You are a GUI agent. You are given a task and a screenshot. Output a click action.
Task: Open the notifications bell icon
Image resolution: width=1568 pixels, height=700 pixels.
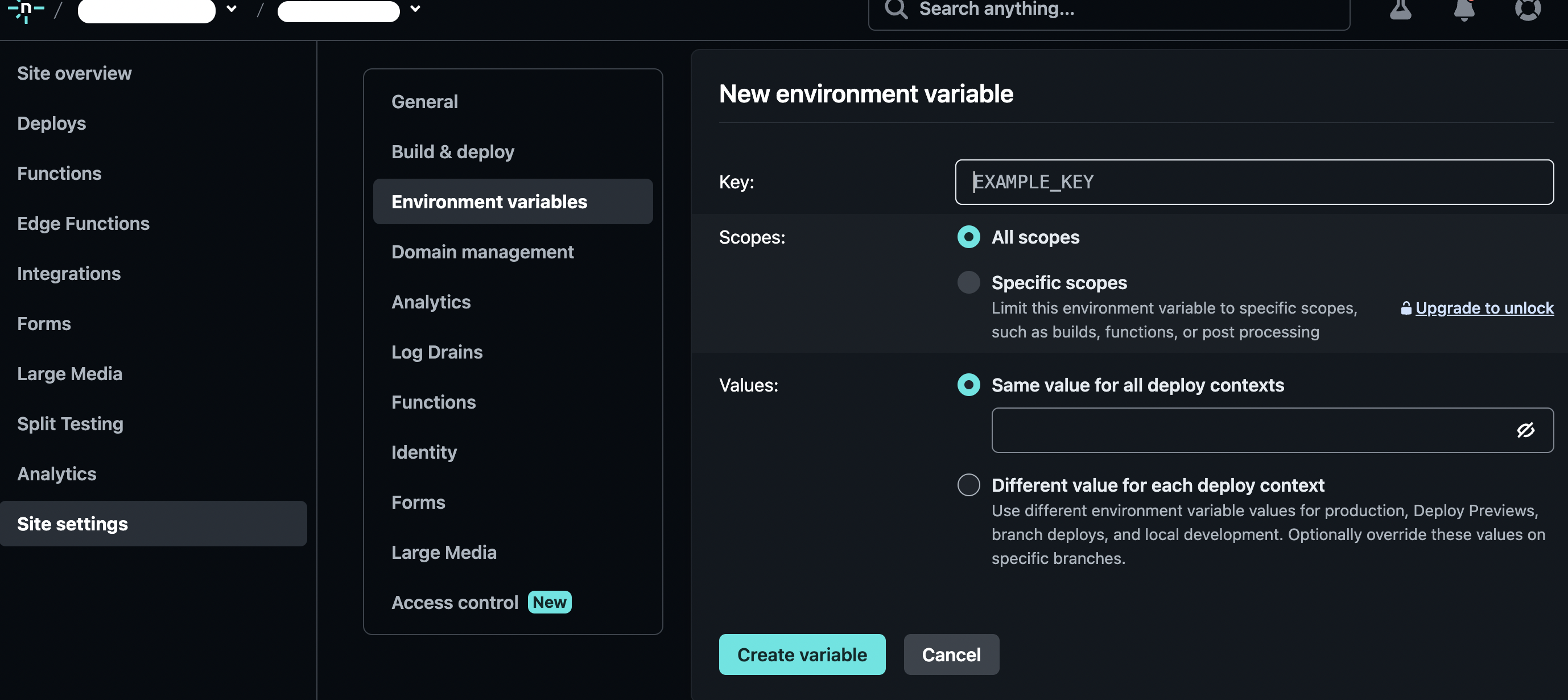tap(1464, 9)
